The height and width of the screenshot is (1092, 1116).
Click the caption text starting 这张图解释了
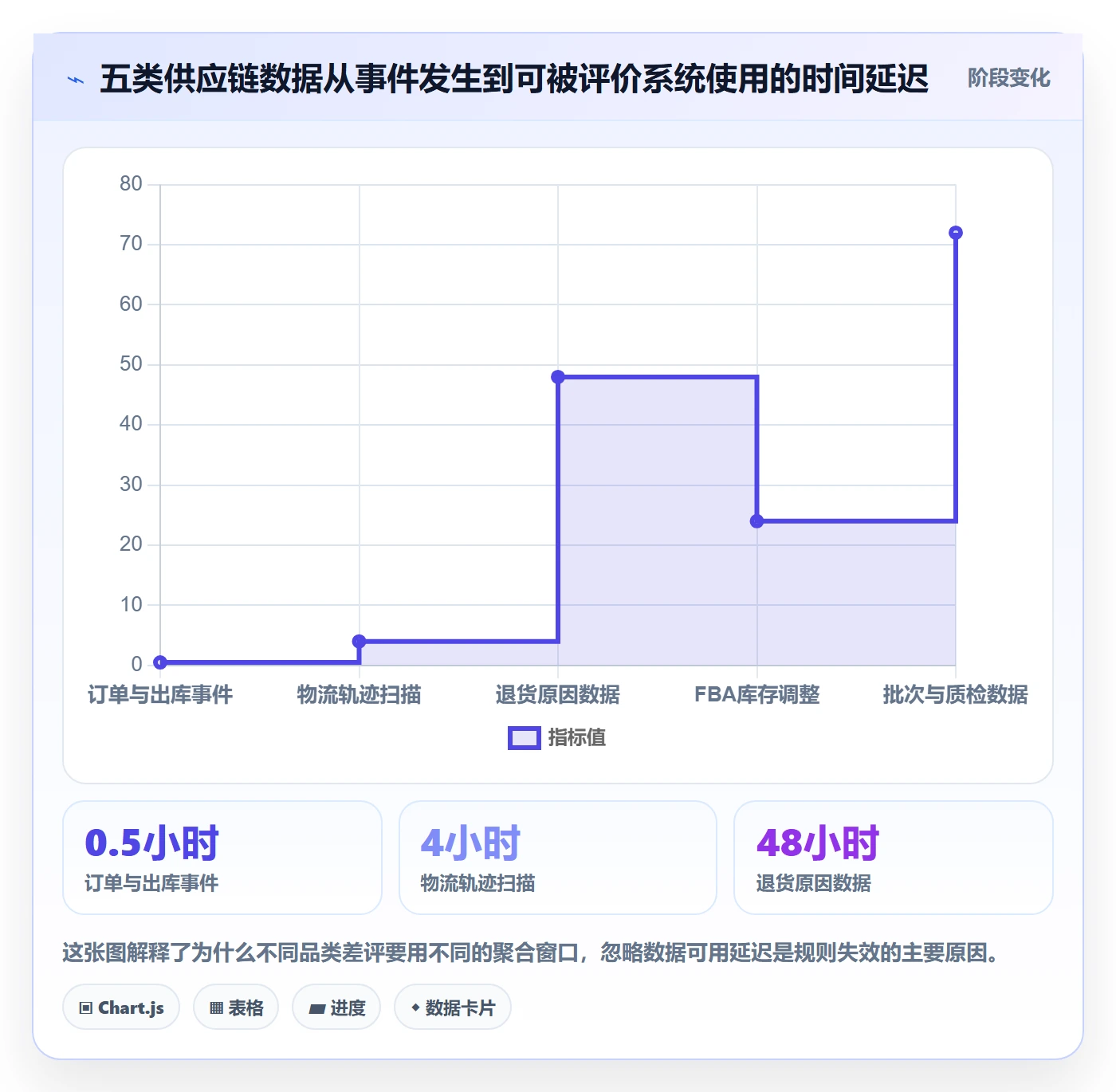pyautogui.click(x=530, y=953)
